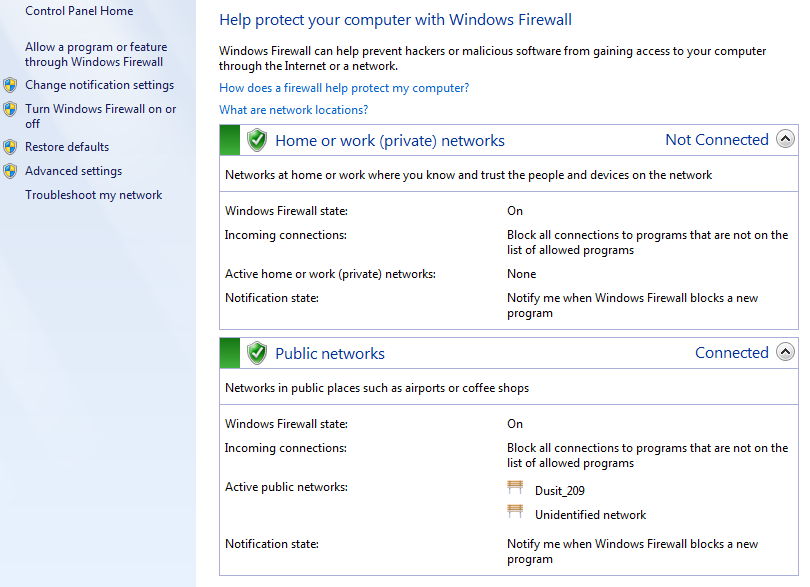Open What are network locations help link
Image resolution: width=810 pixels, height=587 pixels.
(x=293, y=110)
